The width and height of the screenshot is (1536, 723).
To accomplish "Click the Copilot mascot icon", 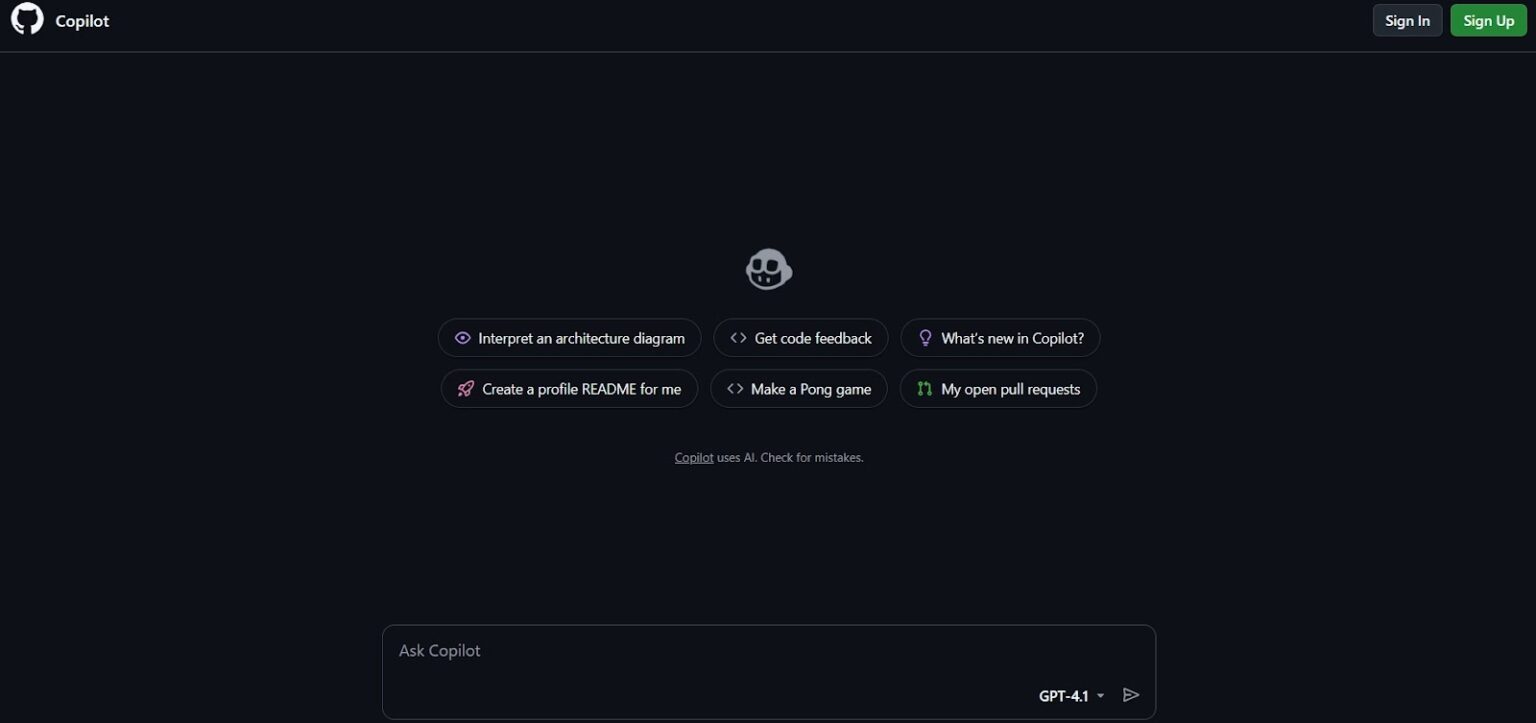I will (768, 268).
